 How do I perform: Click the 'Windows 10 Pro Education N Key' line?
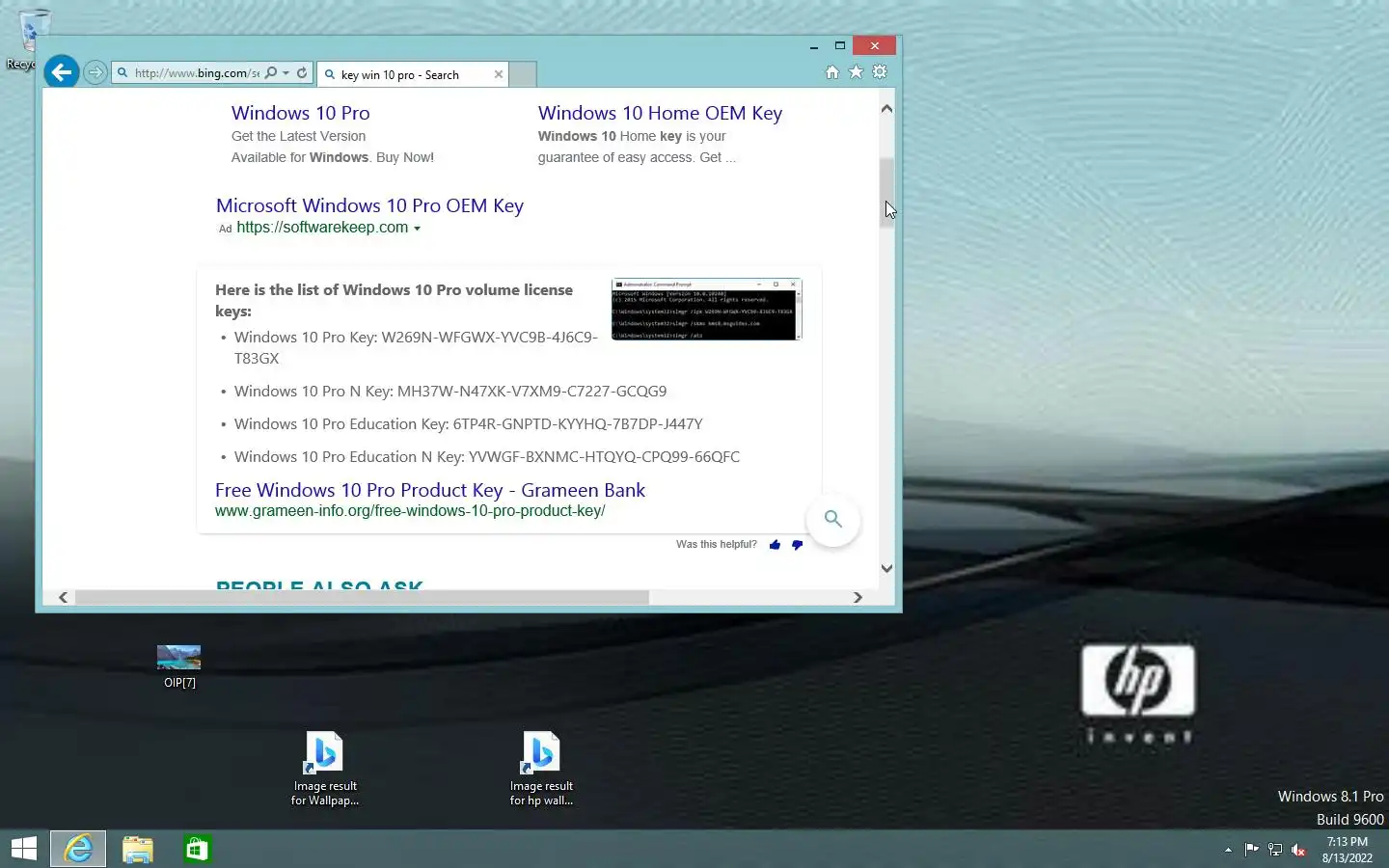[487, 457]
